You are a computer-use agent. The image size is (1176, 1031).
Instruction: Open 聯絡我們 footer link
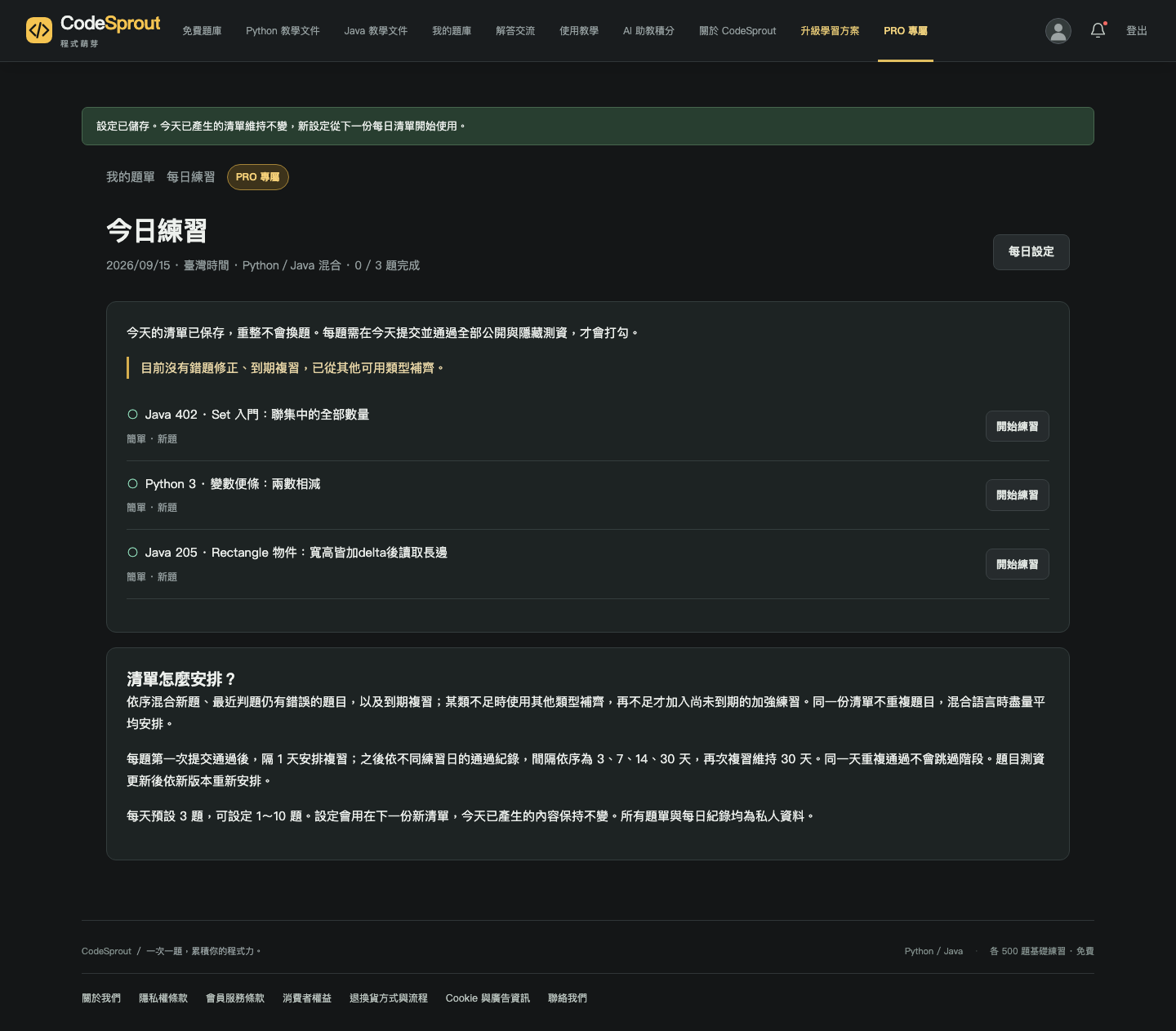coord(568,998)
